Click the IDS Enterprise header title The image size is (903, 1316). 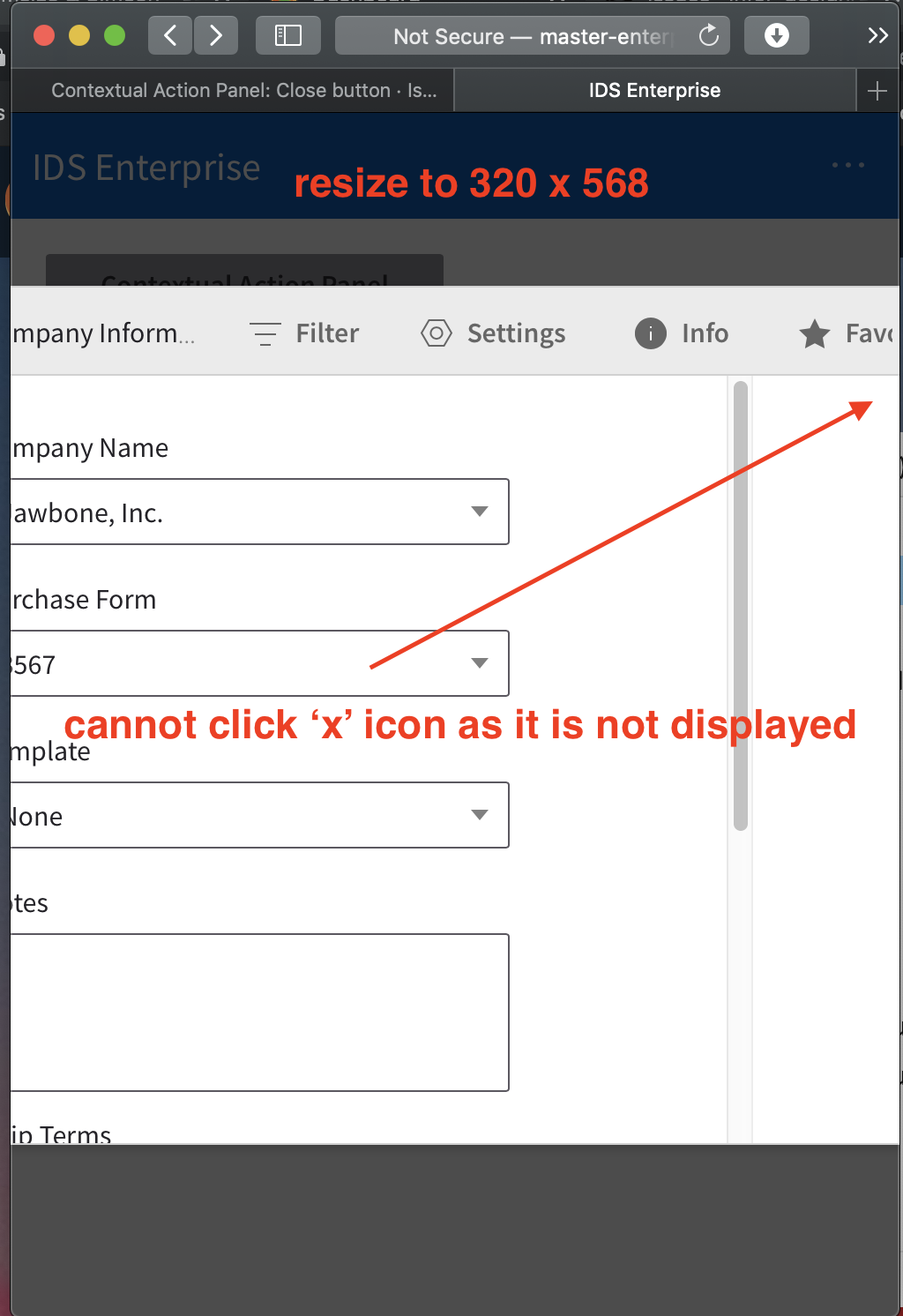(x=146, y=167)
